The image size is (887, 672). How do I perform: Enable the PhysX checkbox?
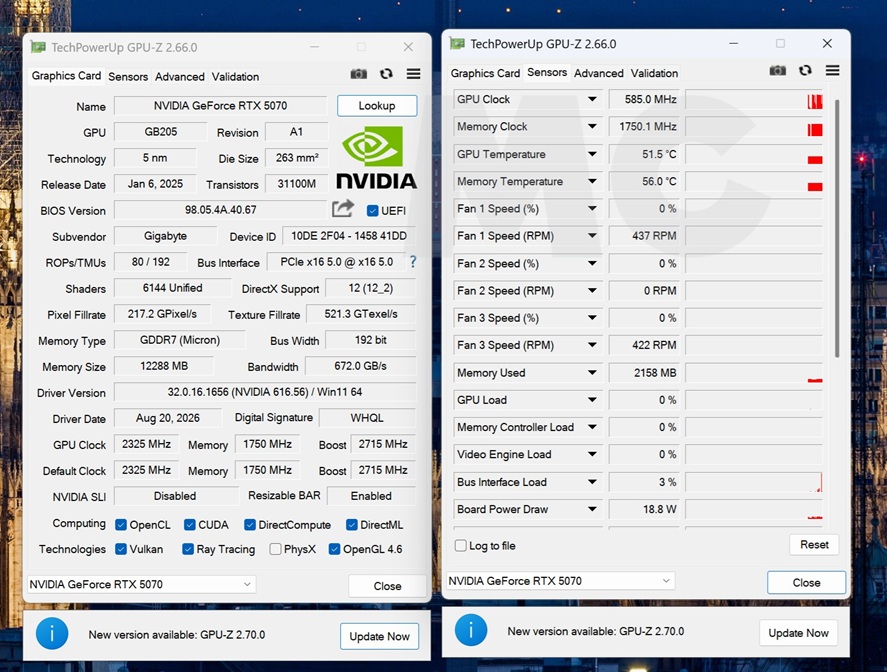pyautogui.click(x=275, y=549)
